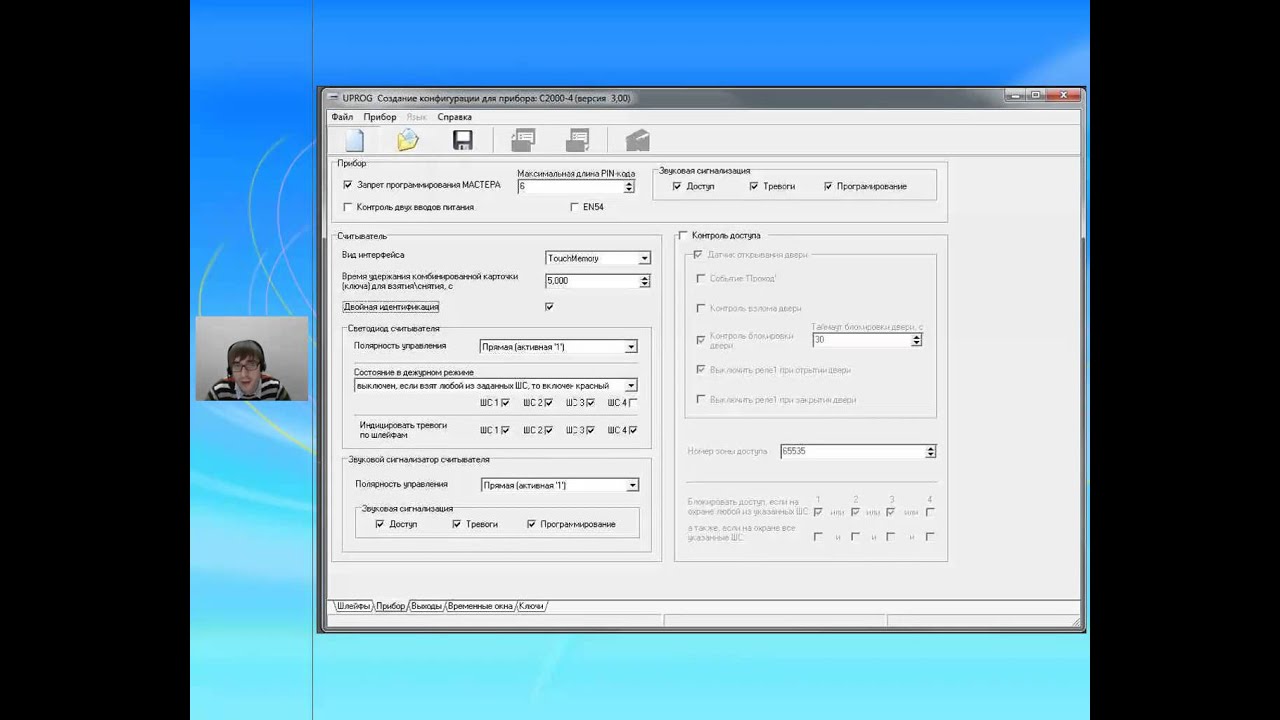Viewport: 1280px width, 720px height.
Task: Open LED Полярность управления dropdown
Action: (x=631, y=347)
